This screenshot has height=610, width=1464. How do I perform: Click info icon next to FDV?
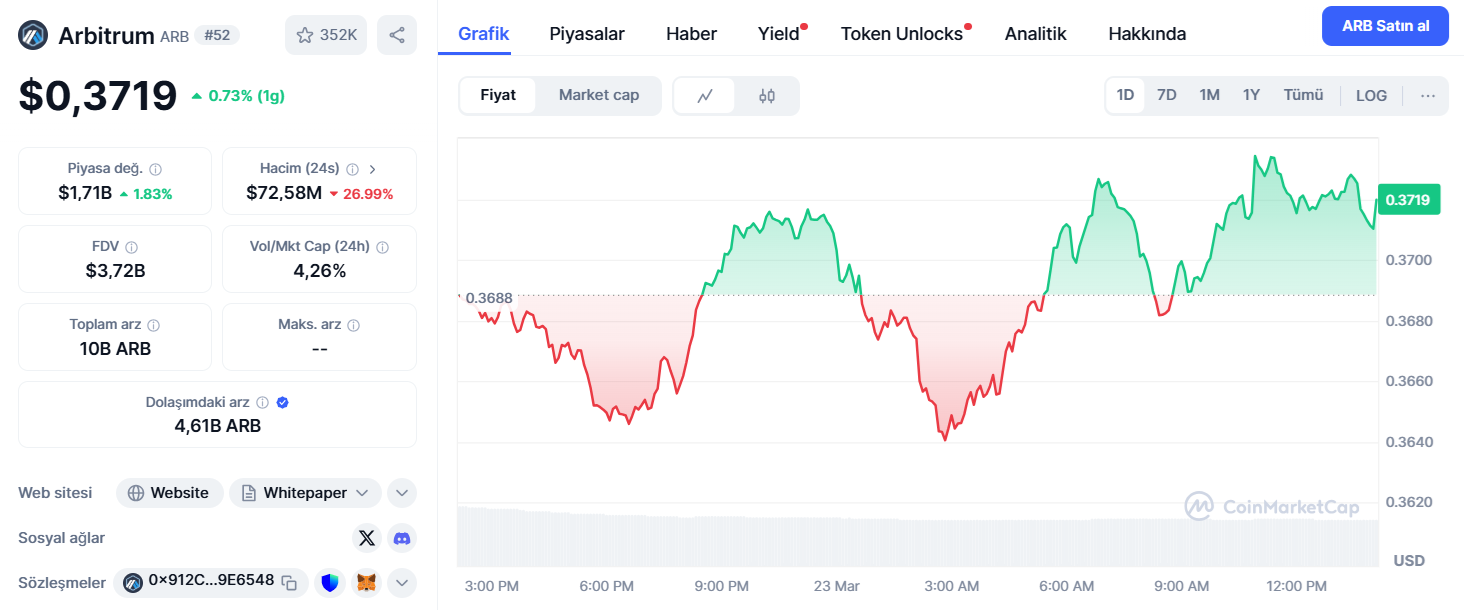[131, 247]
